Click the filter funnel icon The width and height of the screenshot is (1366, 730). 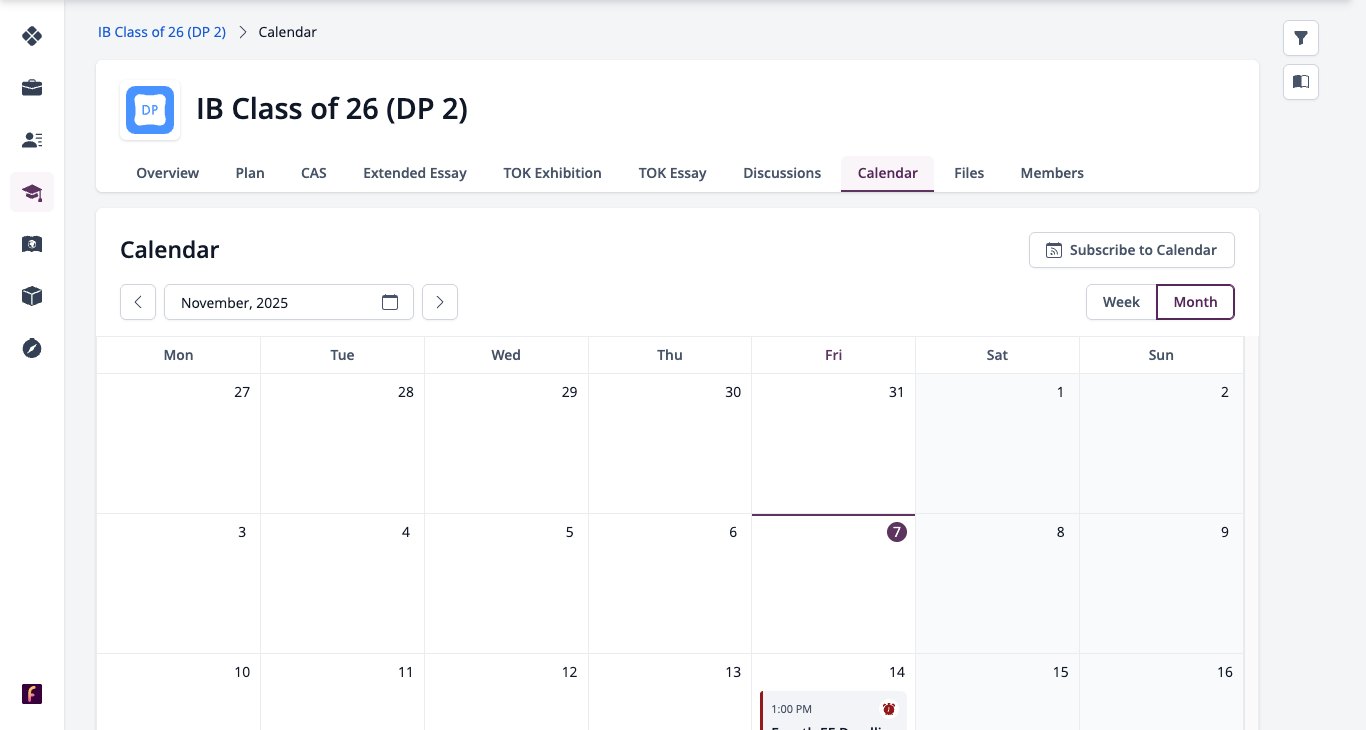tap(1301, 38)
